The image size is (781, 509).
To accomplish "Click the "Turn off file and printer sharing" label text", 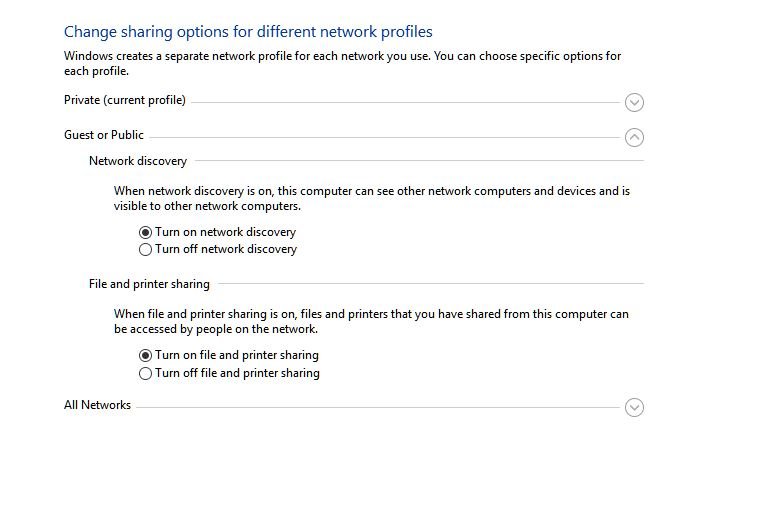I will tap(237, 373).
